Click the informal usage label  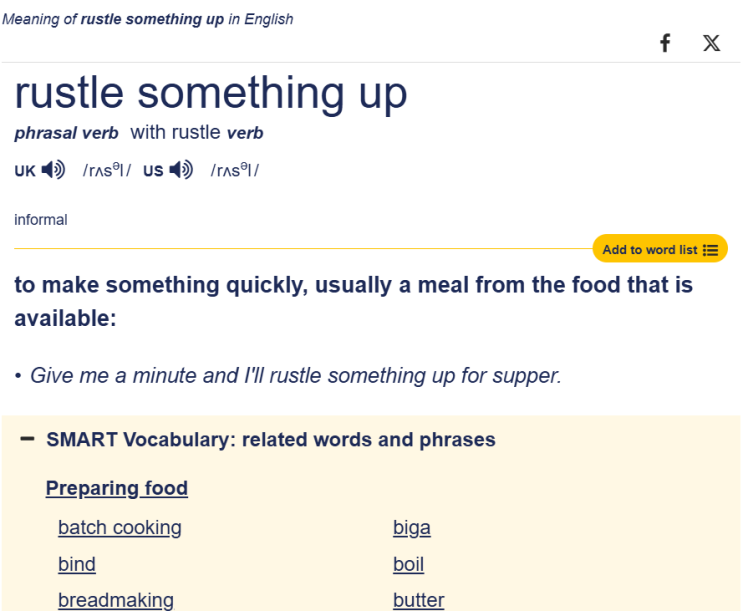(x=41, y=219)
